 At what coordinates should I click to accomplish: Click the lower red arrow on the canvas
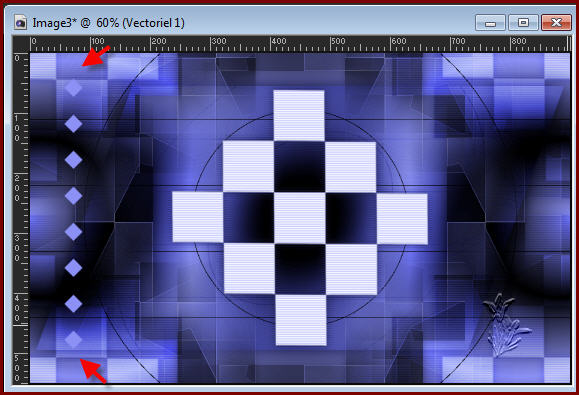[94, 371]
